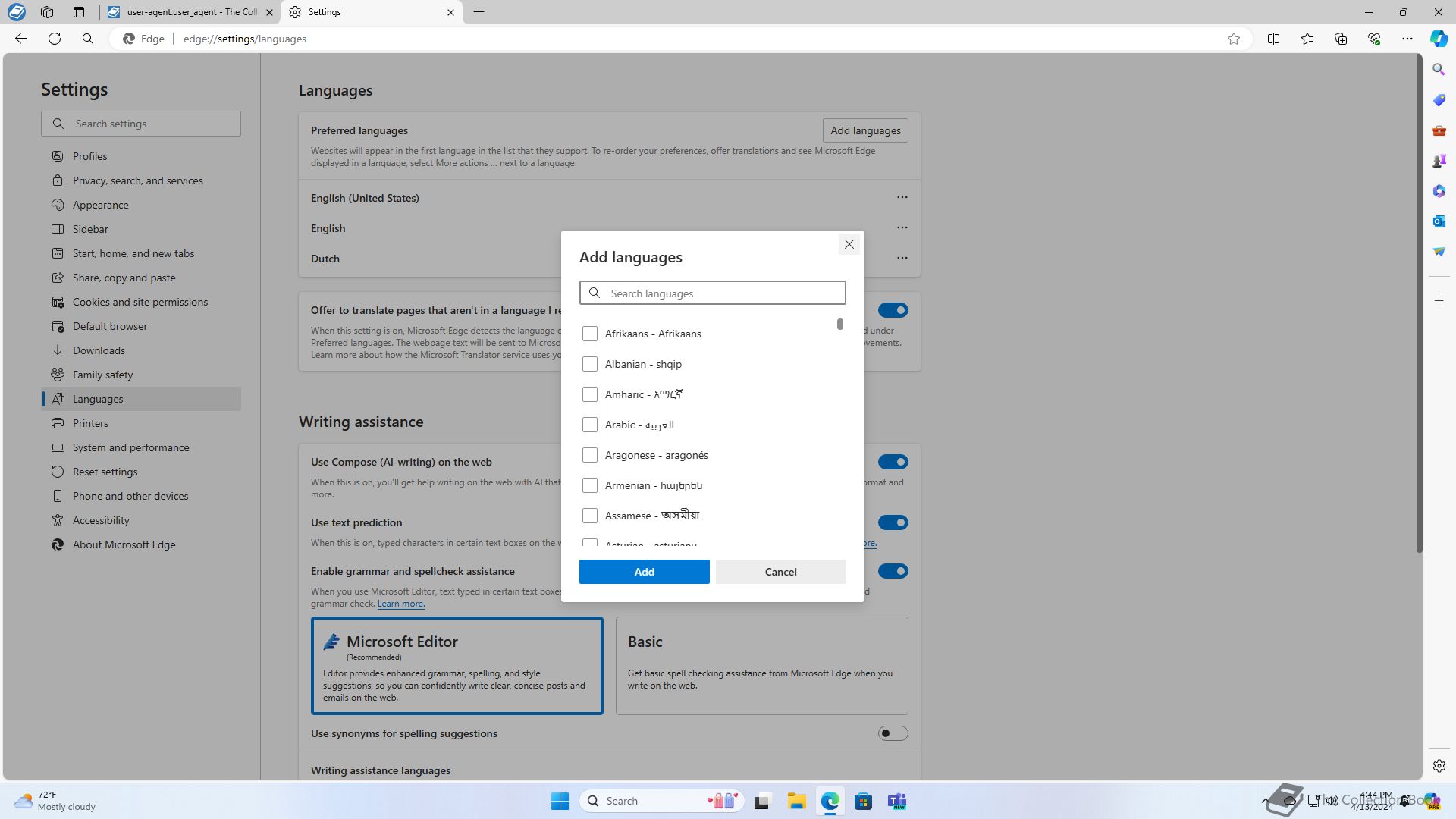Toggle Use Compose AI-writing switch

click(x=893, y=462)
